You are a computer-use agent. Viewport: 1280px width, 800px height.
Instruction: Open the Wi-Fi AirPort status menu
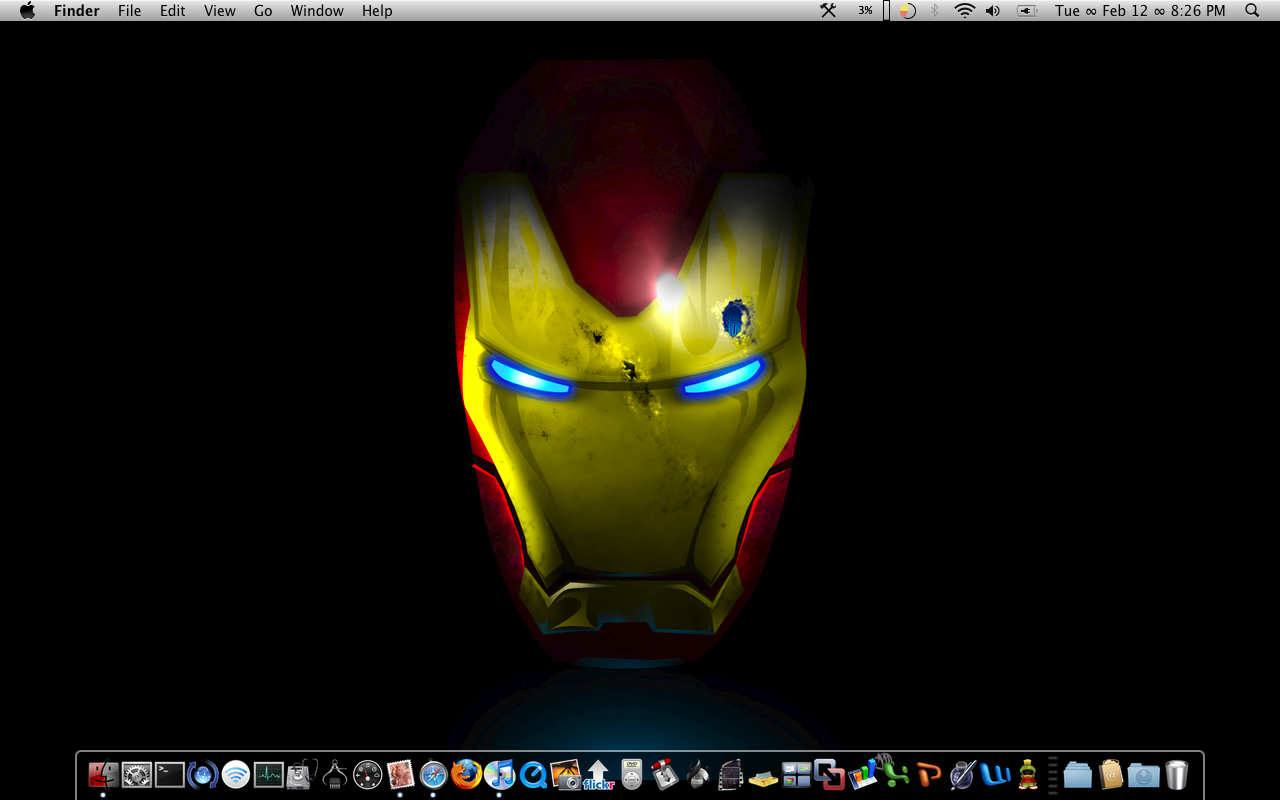pyautogui.click(x=964, y=11)
